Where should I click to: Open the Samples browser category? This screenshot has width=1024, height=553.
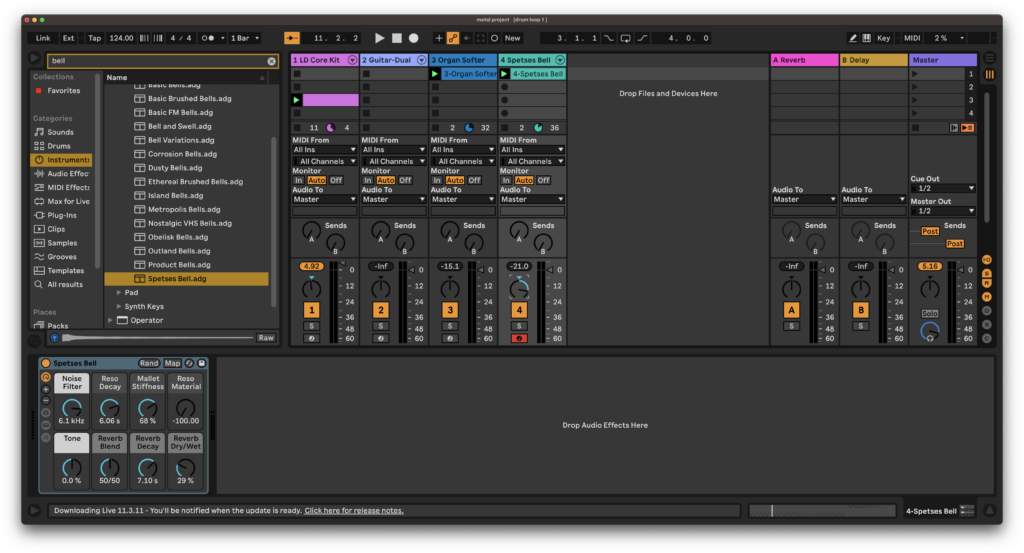click(62, 243)
